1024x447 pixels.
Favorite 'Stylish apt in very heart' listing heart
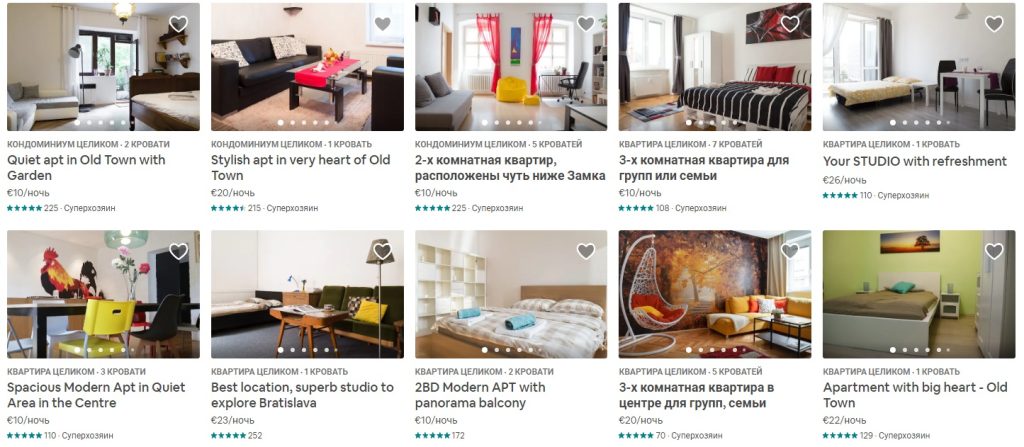point(383,24)
